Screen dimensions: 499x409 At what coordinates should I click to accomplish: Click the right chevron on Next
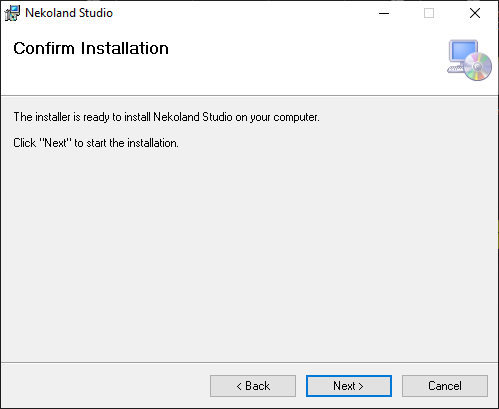click(x=361, y=386)
